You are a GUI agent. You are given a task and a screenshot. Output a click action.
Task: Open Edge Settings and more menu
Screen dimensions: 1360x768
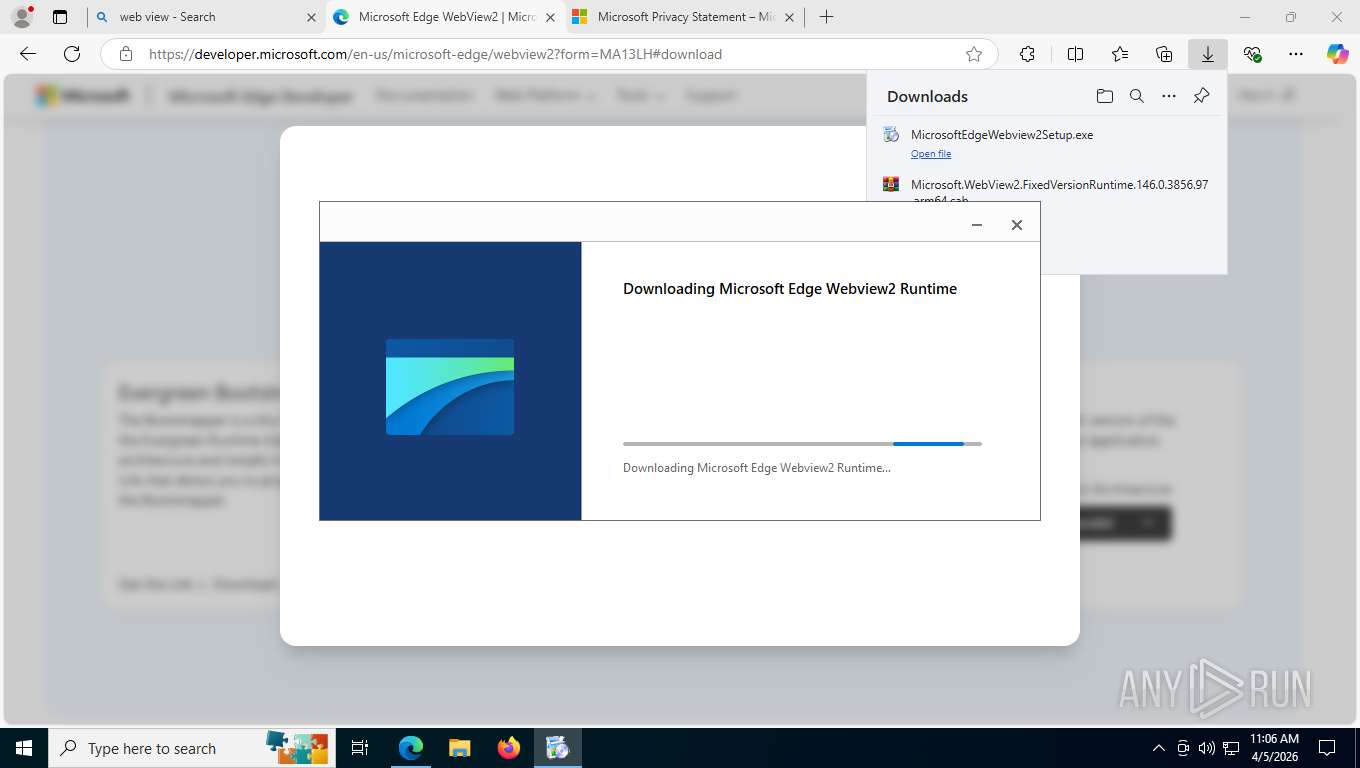coord(1296,54)
